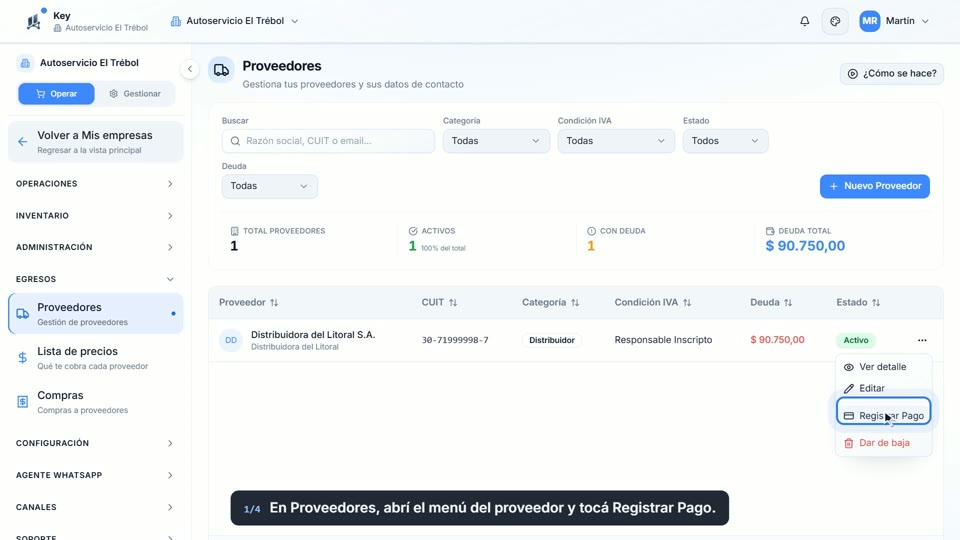Open the Condición IVA filter dropdown
The width and height of the screenshot is (960, 540).
click(x=615, y=141)
